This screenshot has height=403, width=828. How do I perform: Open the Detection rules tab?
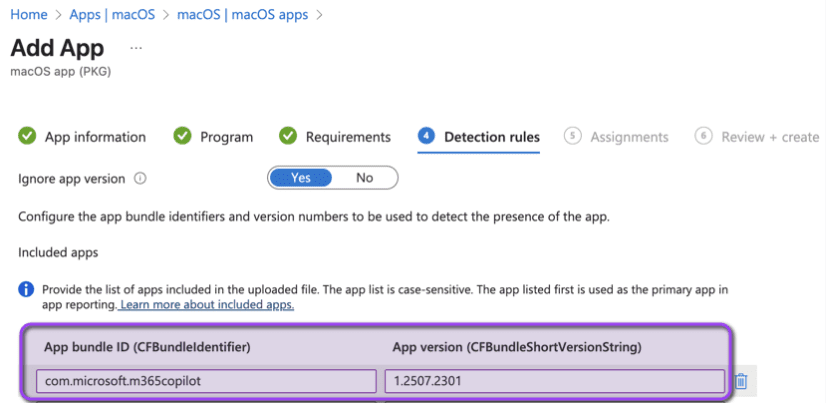coord(491,137)
